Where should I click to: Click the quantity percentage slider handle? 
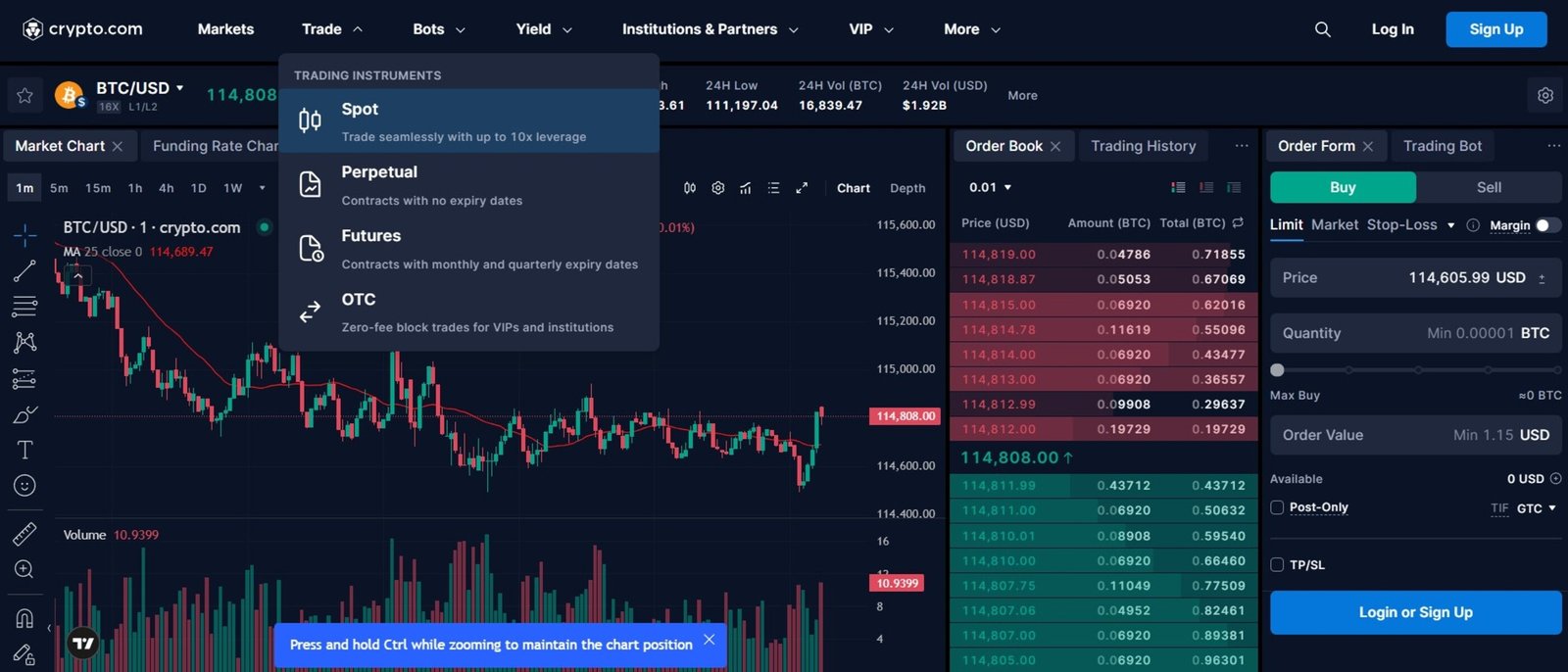pos(1277,370)
